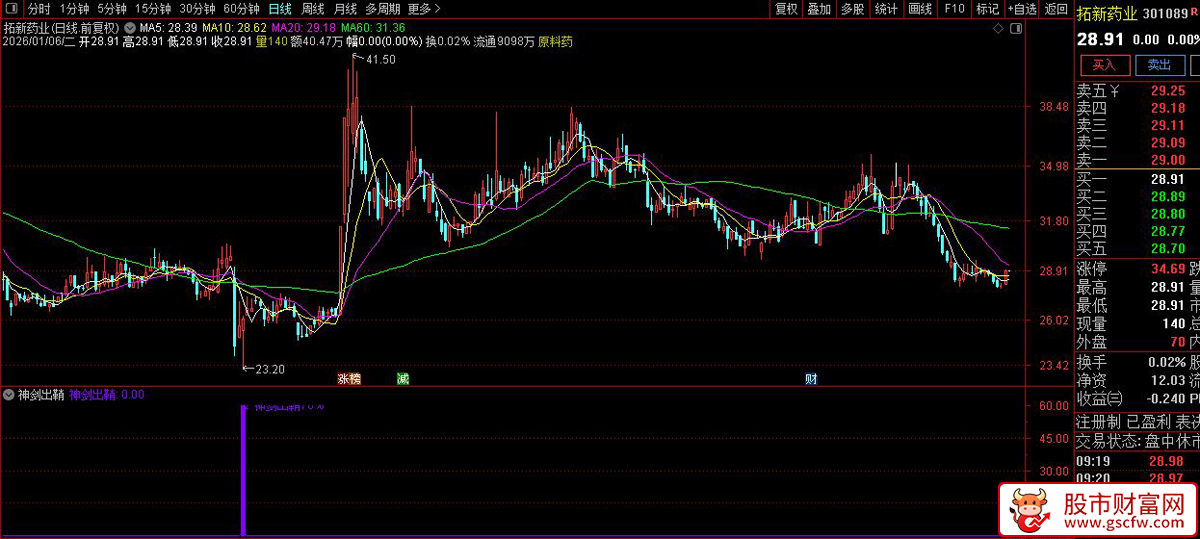
Task: Click the 卖四 price 29.18
Action: (x=1168, y=108)
